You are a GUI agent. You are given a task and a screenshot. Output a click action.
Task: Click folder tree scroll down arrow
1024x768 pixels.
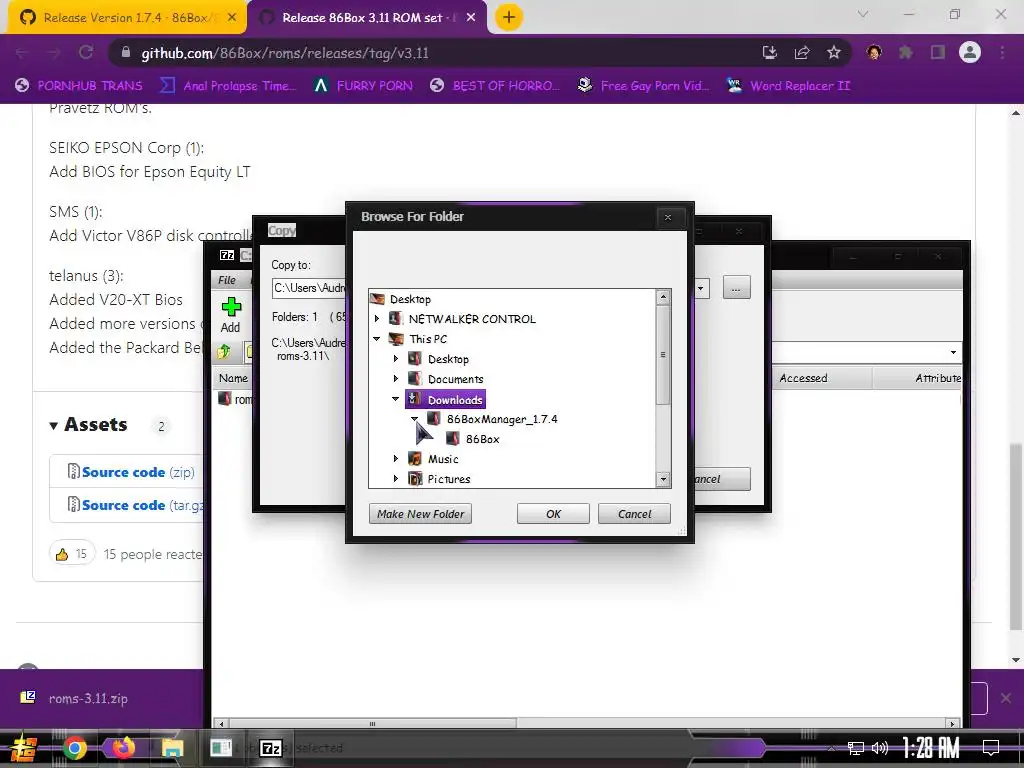click(x=663, y=479)
